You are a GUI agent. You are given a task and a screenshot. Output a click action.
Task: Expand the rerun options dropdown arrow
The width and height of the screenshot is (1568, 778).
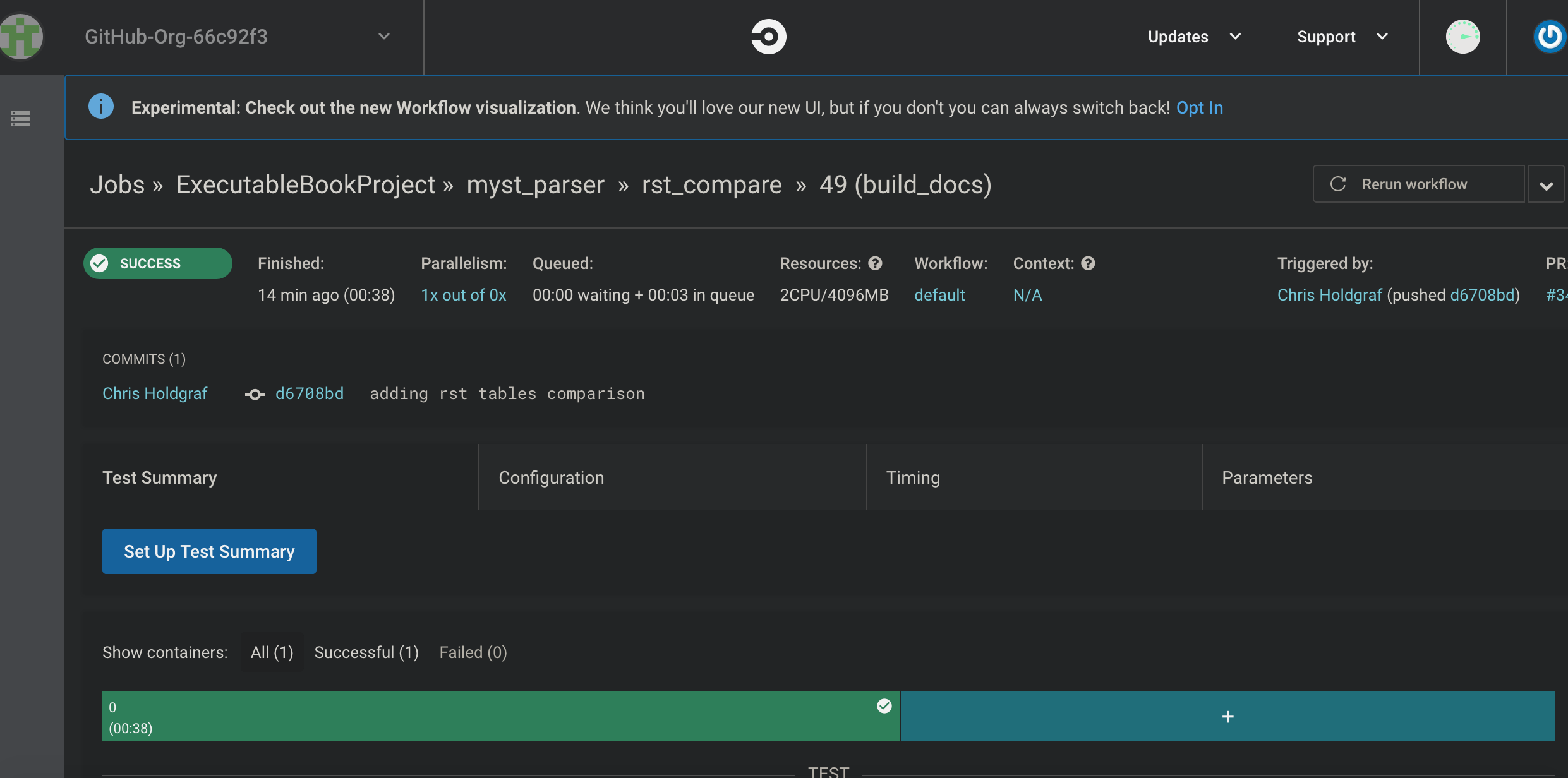pos(1546,185)
